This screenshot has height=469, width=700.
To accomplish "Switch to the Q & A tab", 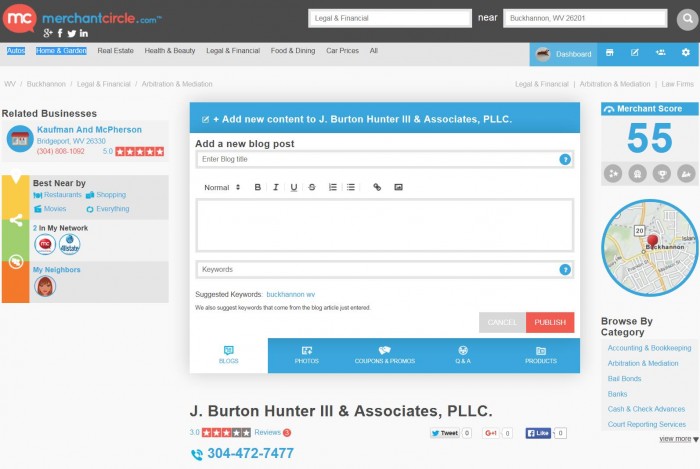I will tap(463, 355).
